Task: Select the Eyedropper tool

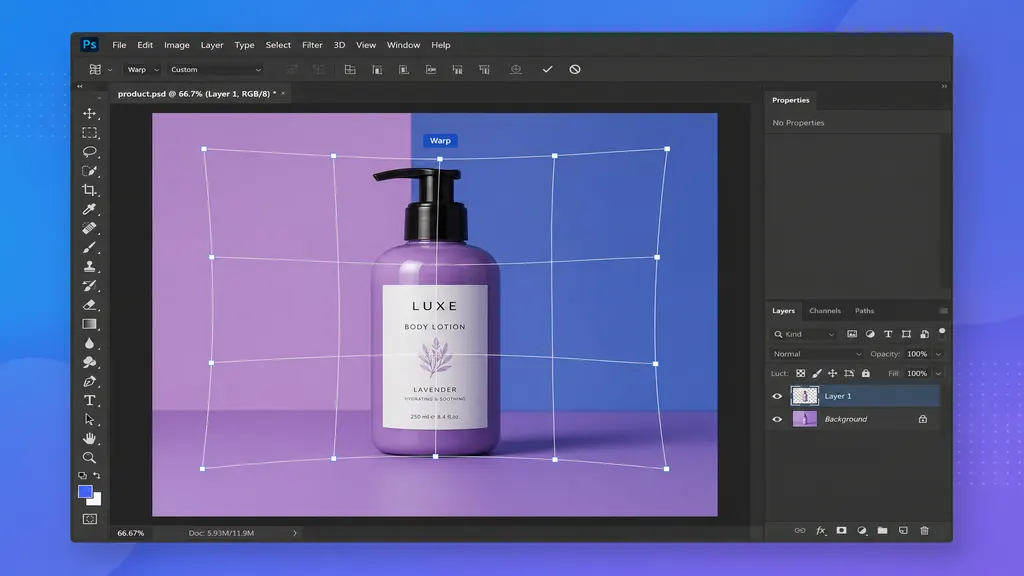Action: pos(89,209)
